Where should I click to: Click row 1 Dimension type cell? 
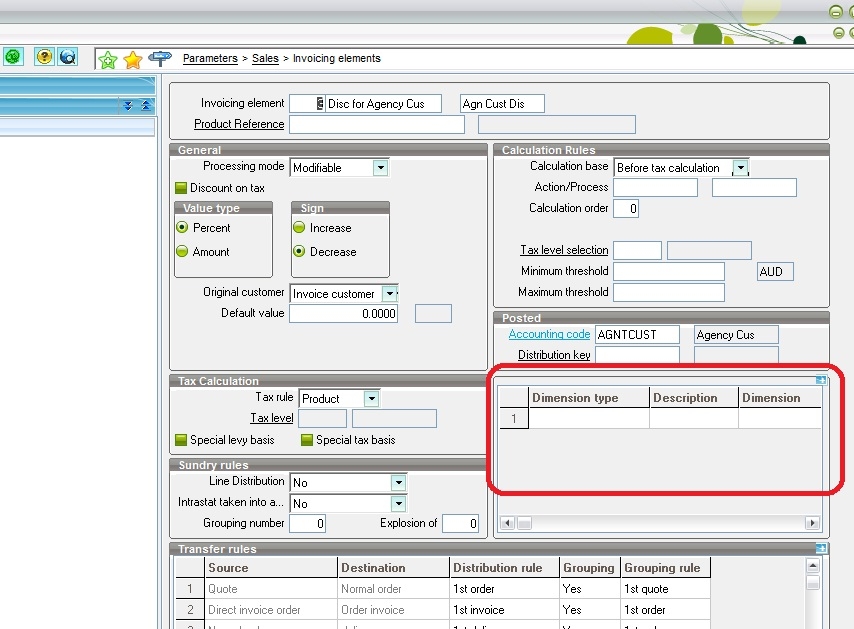click(x=589, y=418)
